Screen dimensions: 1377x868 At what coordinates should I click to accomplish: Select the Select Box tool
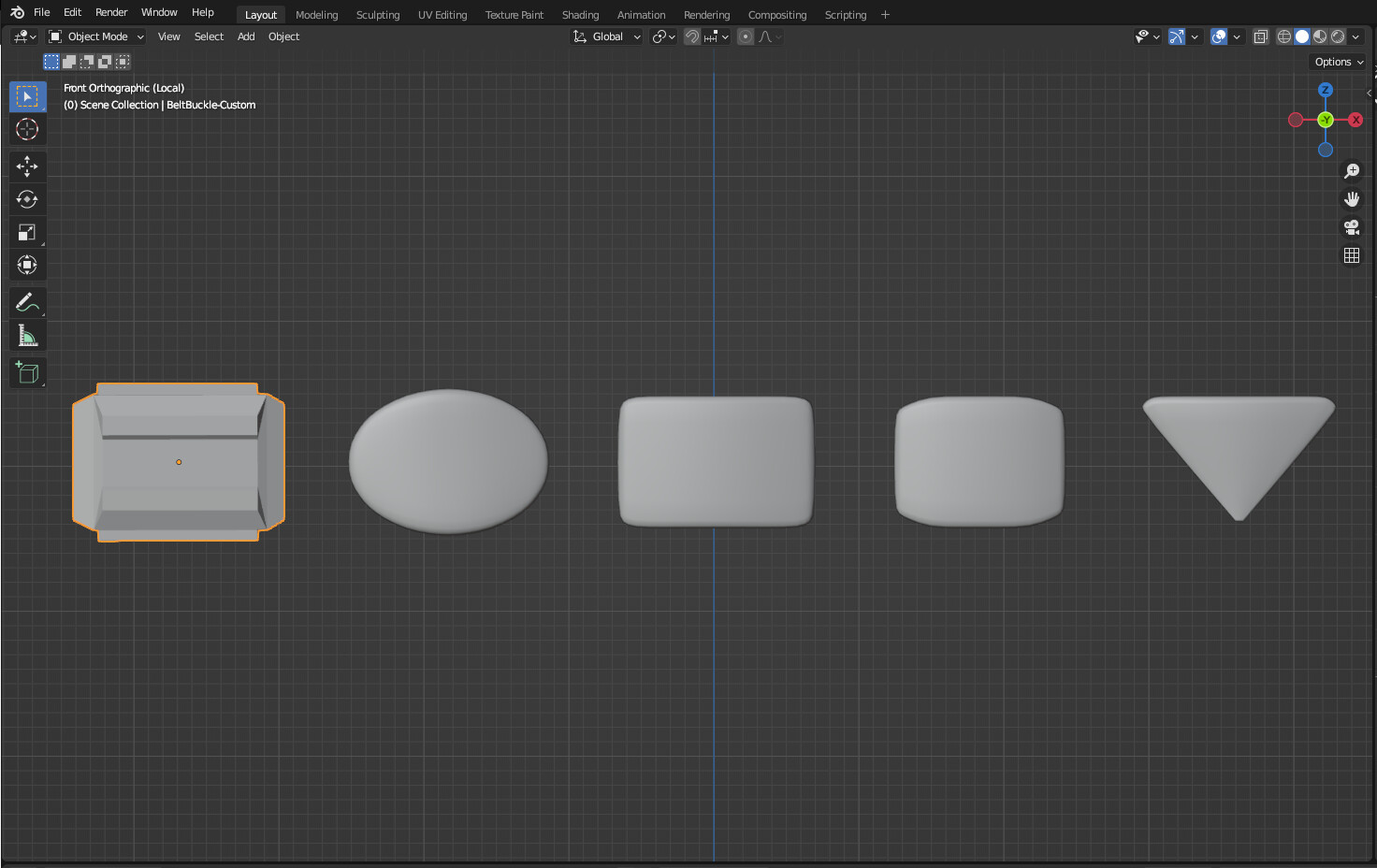coord(27,96)
